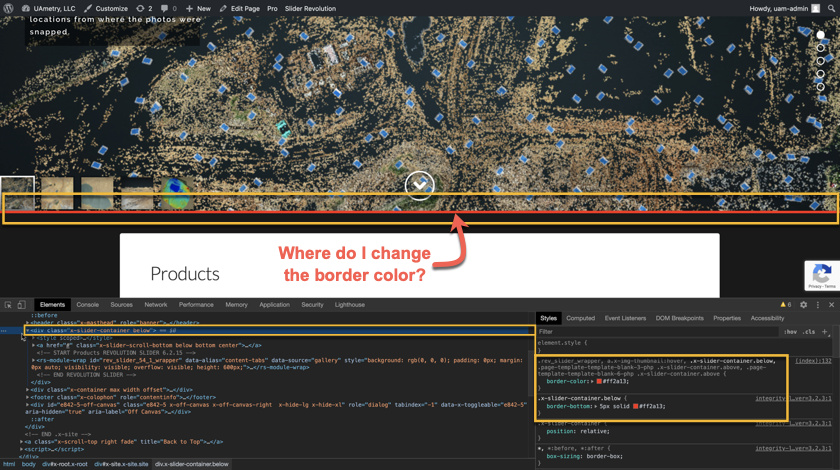
Task: Select the fourth slide bullet
Action: tap(820, 73)
